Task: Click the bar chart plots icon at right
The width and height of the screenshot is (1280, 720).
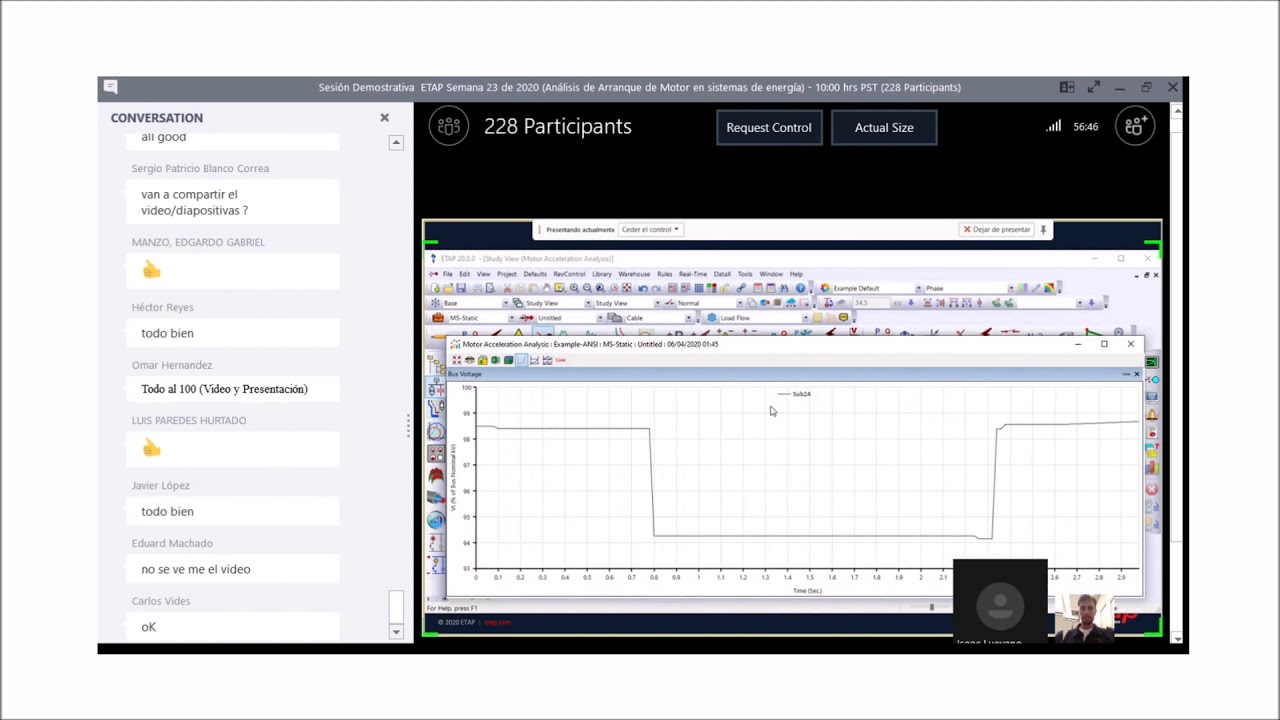Action: (x=1152, y=467)
